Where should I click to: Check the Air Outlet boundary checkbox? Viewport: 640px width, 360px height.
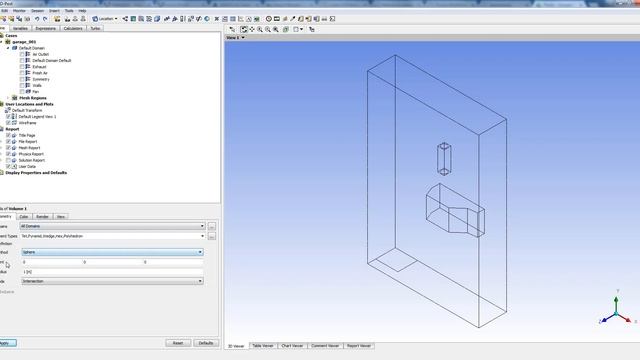(x=22, y=54)
